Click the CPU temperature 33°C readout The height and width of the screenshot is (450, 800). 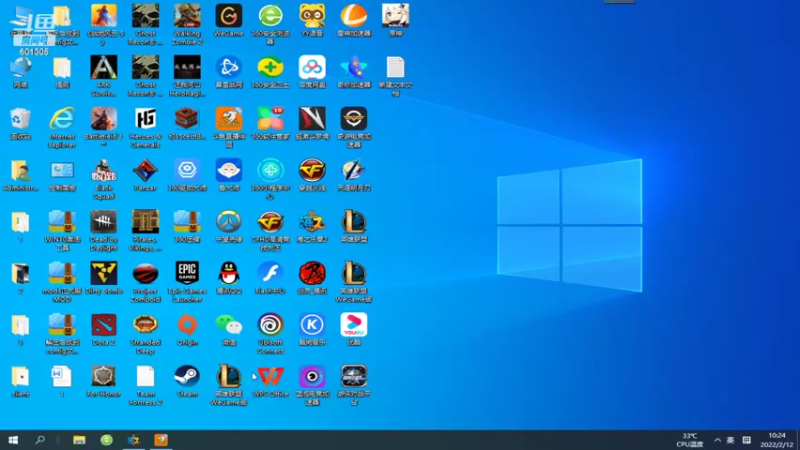coord(690,440)
